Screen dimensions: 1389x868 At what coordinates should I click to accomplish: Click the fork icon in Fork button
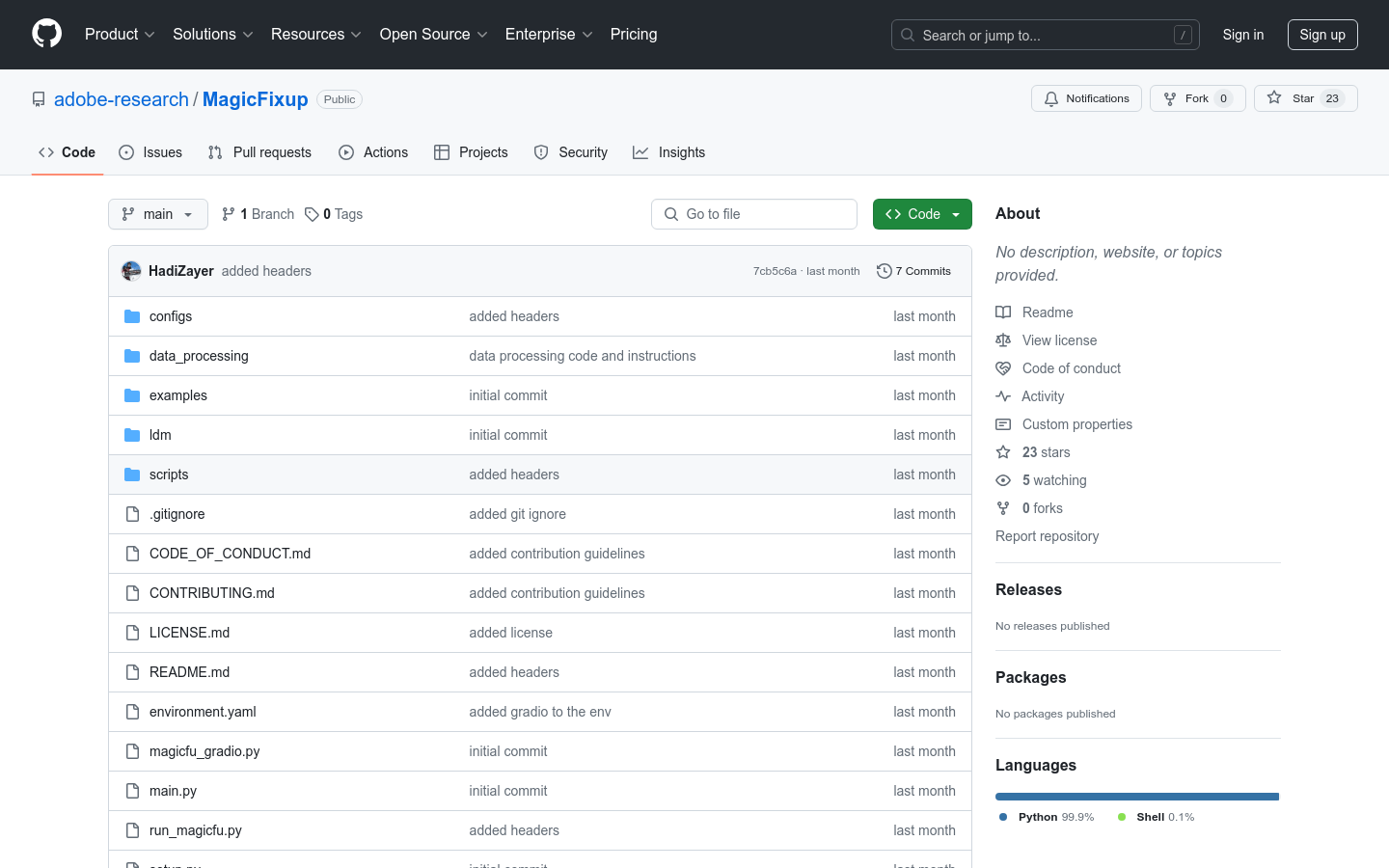[1170, 98]
